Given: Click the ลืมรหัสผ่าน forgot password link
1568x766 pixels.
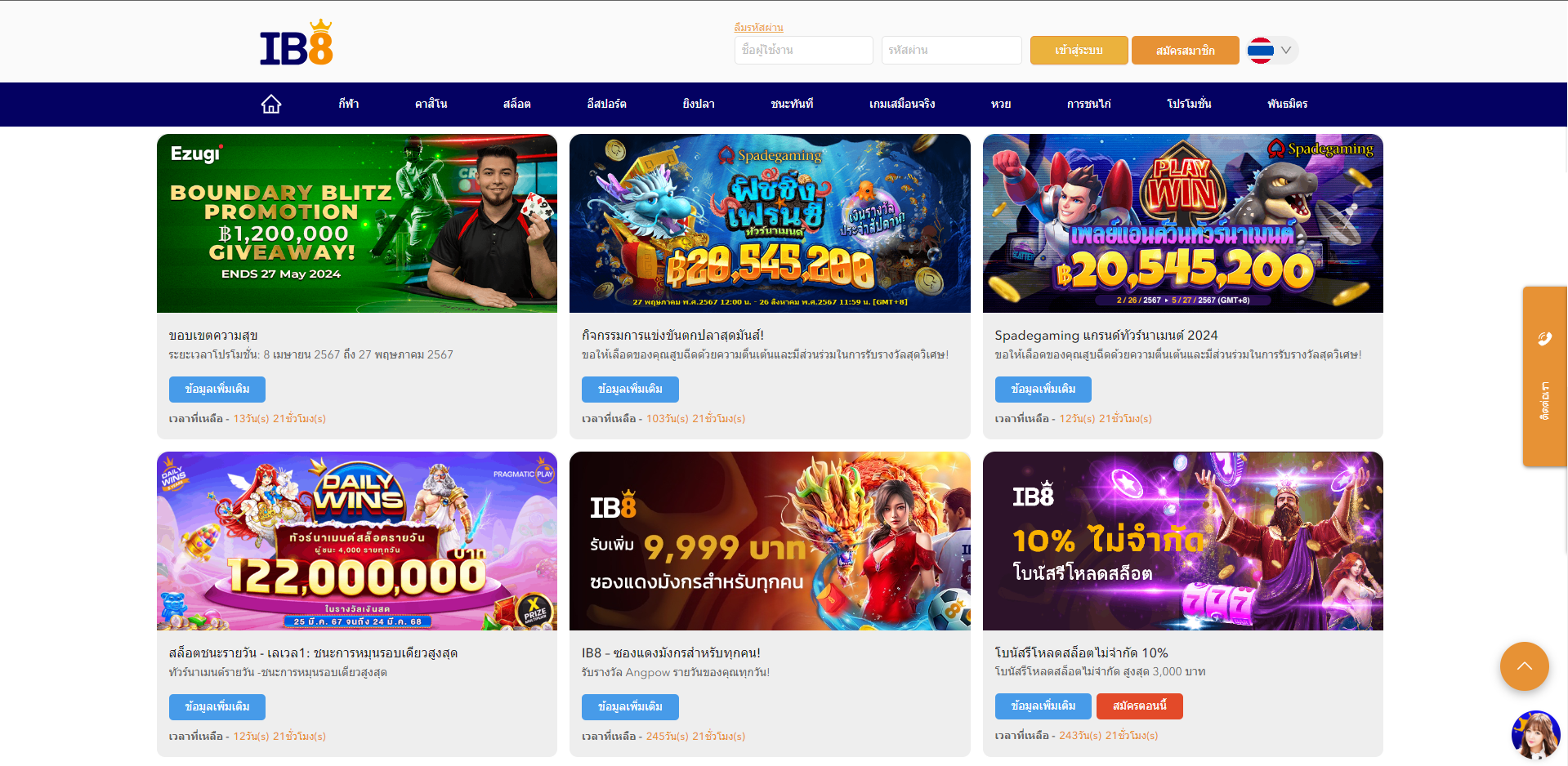Looking at the screenshot, I should 758,28.
